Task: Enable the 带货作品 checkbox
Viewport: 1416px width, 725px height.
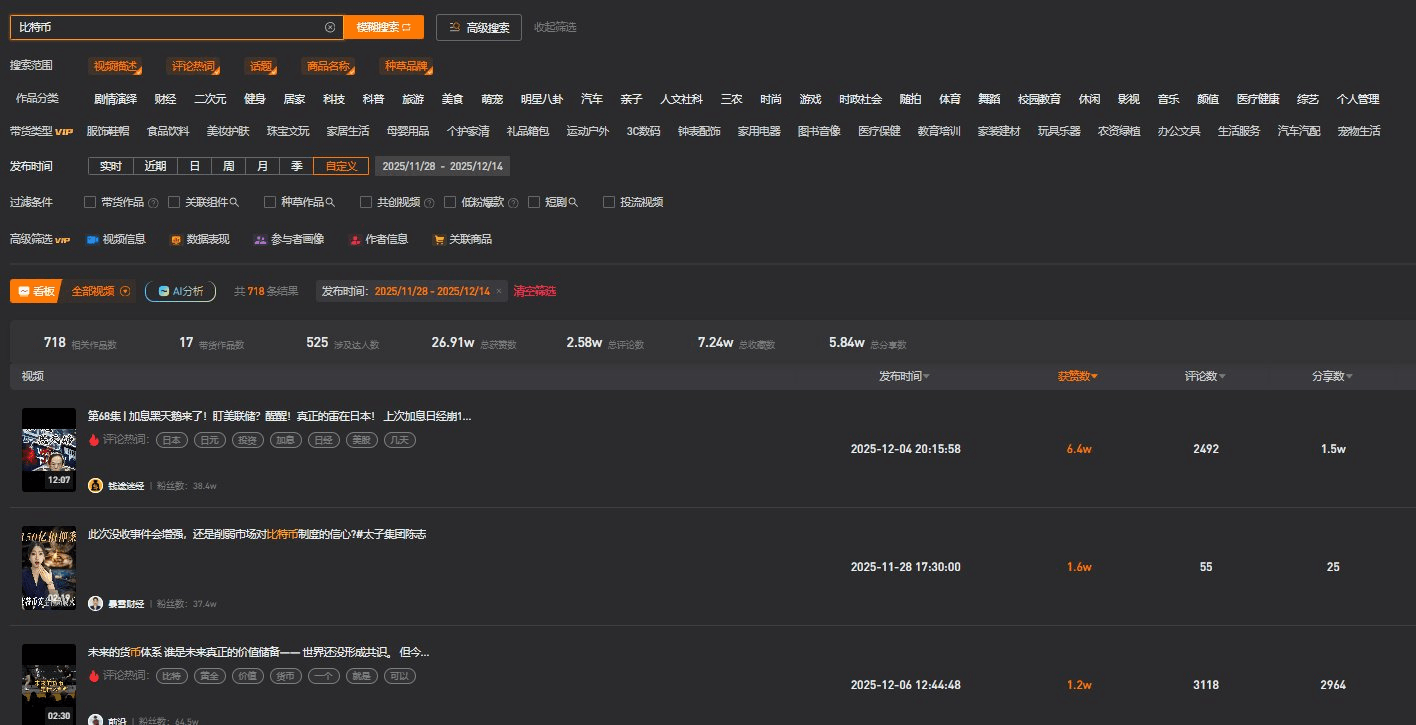Action: (x=90, y=202)
